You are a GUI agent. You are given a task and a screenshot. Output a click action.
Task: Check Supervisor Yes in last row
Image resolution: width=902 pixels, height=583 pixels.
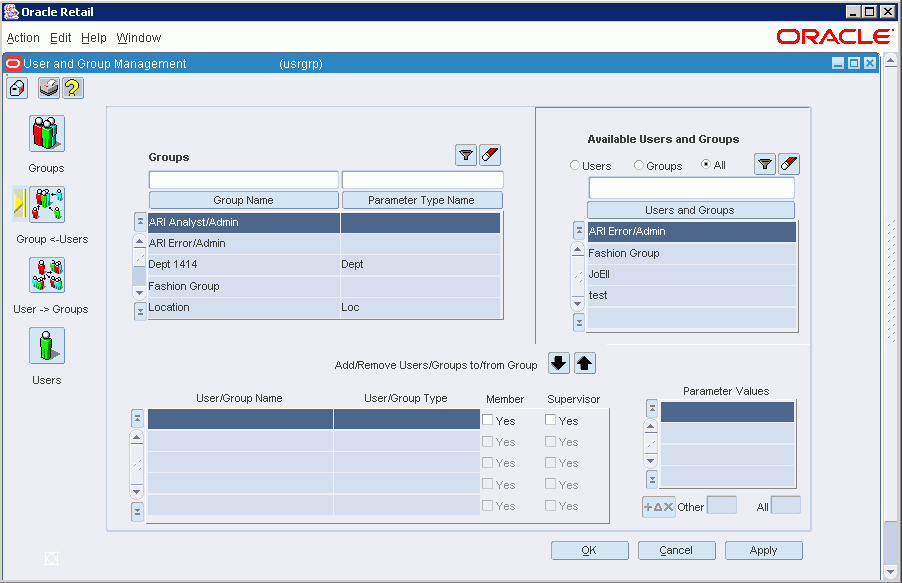pyautogui.click(x=551, y=505)
